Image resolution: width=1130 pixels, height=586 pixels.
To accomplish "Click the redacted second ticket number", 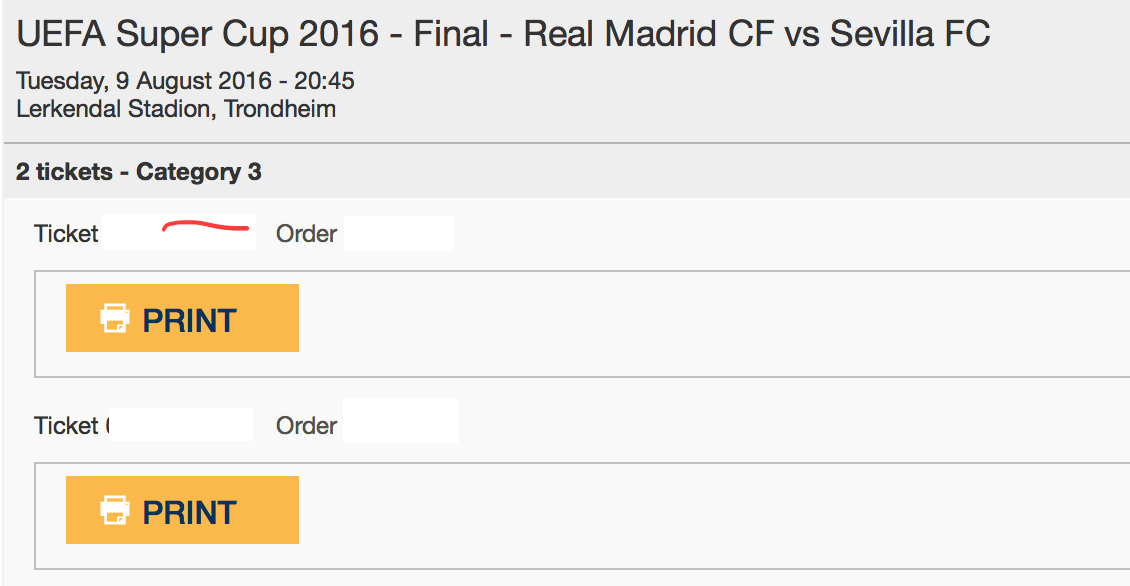I will pos(181,425).
